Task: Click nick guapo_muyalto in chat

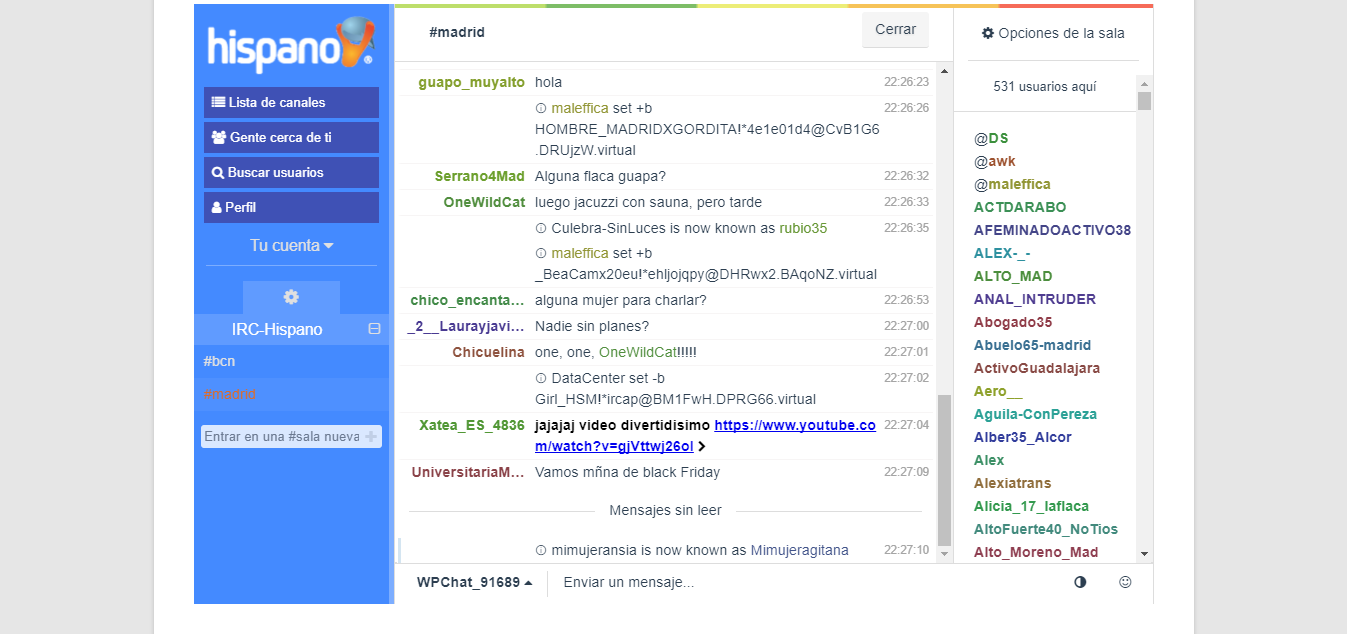Action: 471,82
